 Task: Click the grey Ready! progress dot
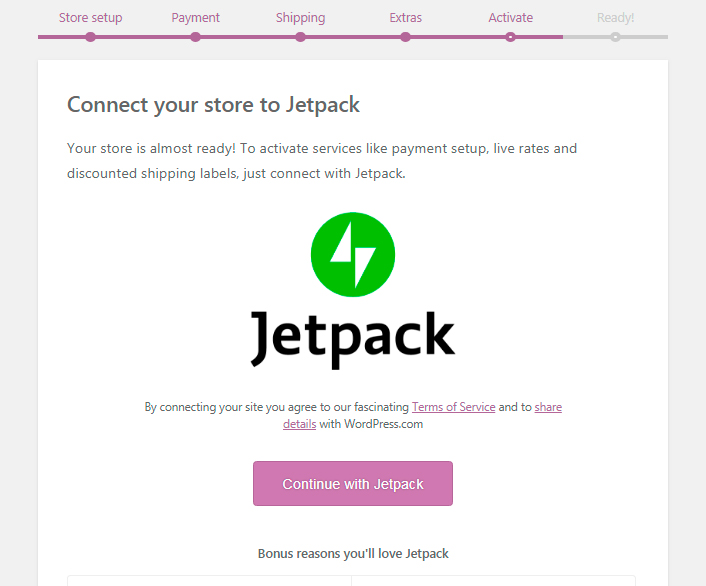pos(615,37)
